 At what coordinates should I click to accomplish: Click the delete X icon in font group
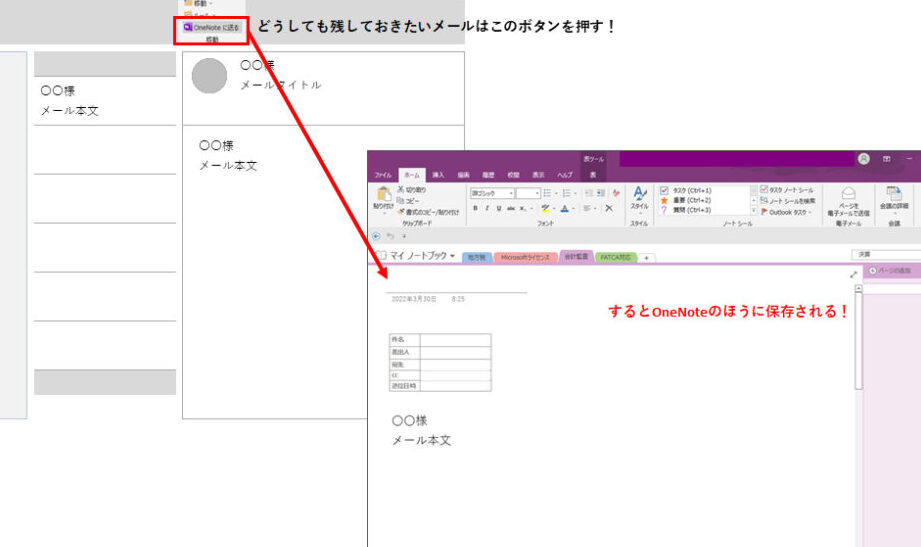tap(609, 209)
